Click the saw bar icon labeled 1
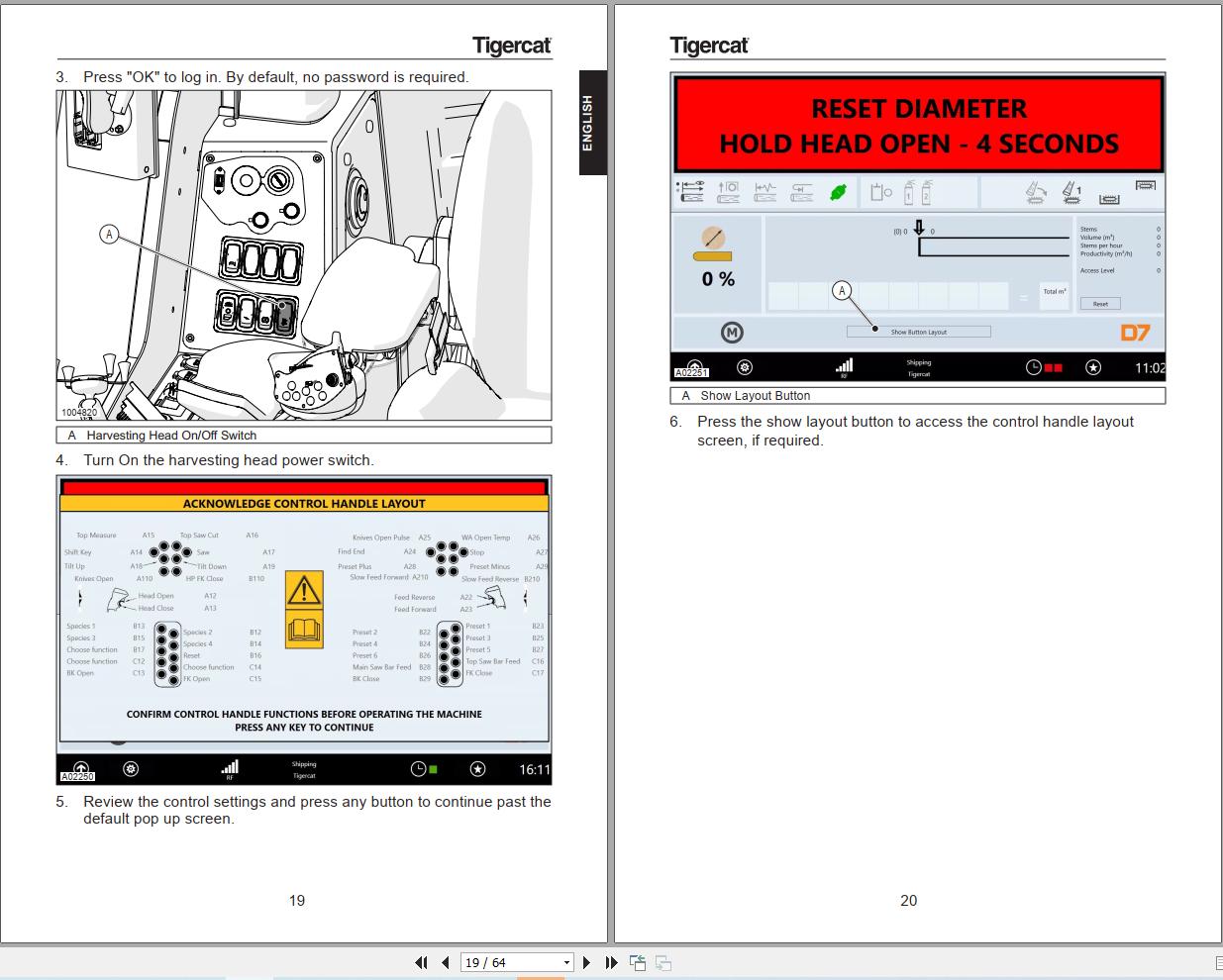 point(1071,192)
